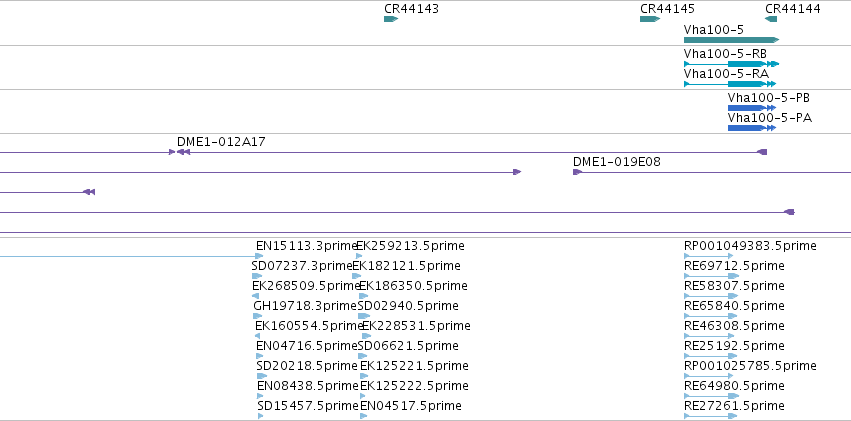Select the RP001049383.5prime EST label
851x421 pixels.
(750, 246)
